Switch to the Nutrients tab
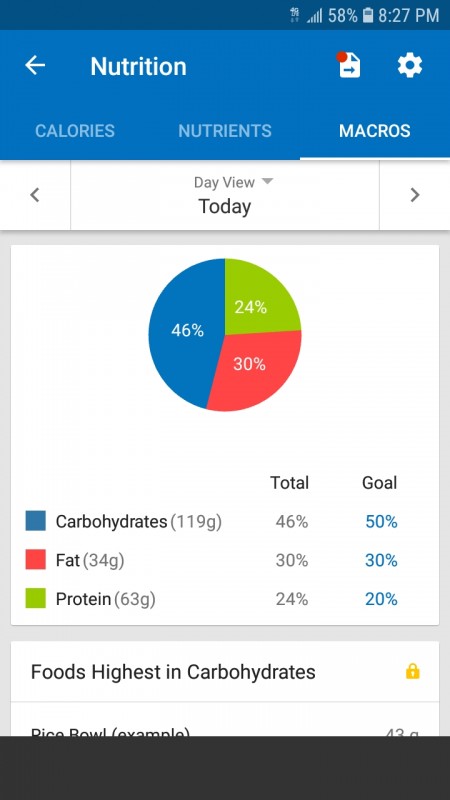Image resolution: width=450 pixels, height=800 pixels. coord(224,131)
